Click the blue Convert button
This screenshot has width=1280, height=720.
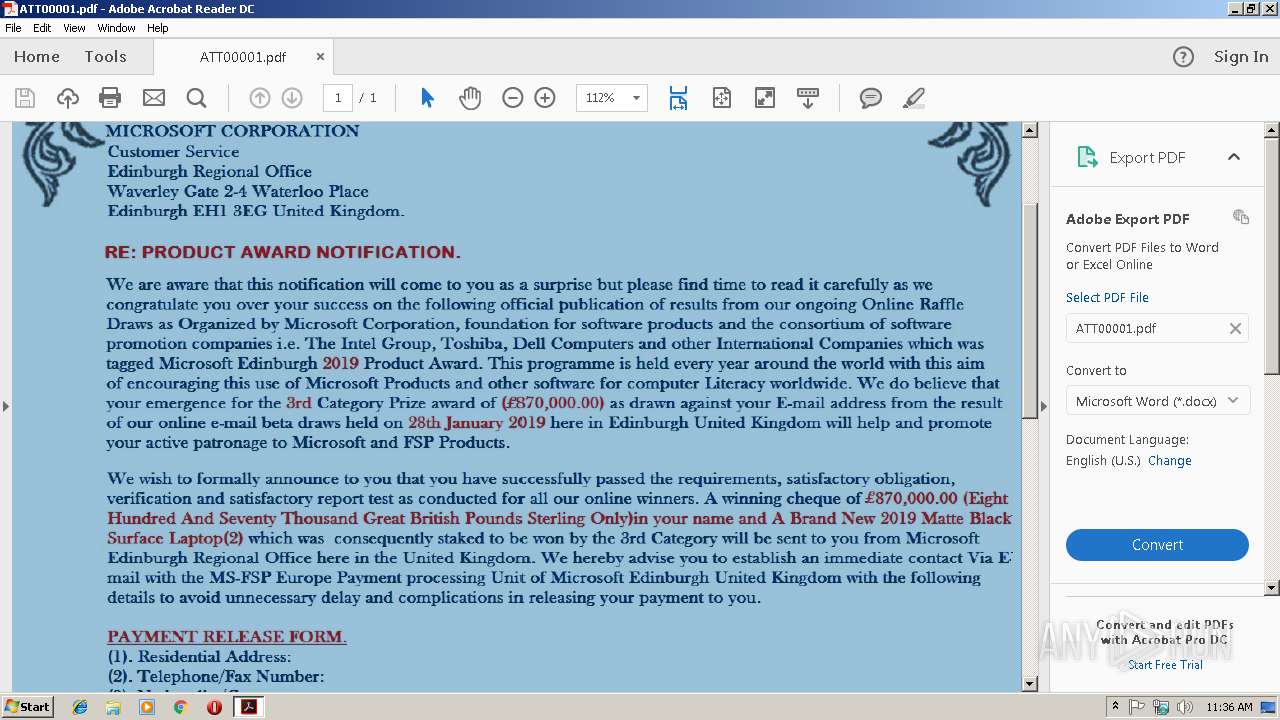pyautogui.click(x=1157, y=545)
